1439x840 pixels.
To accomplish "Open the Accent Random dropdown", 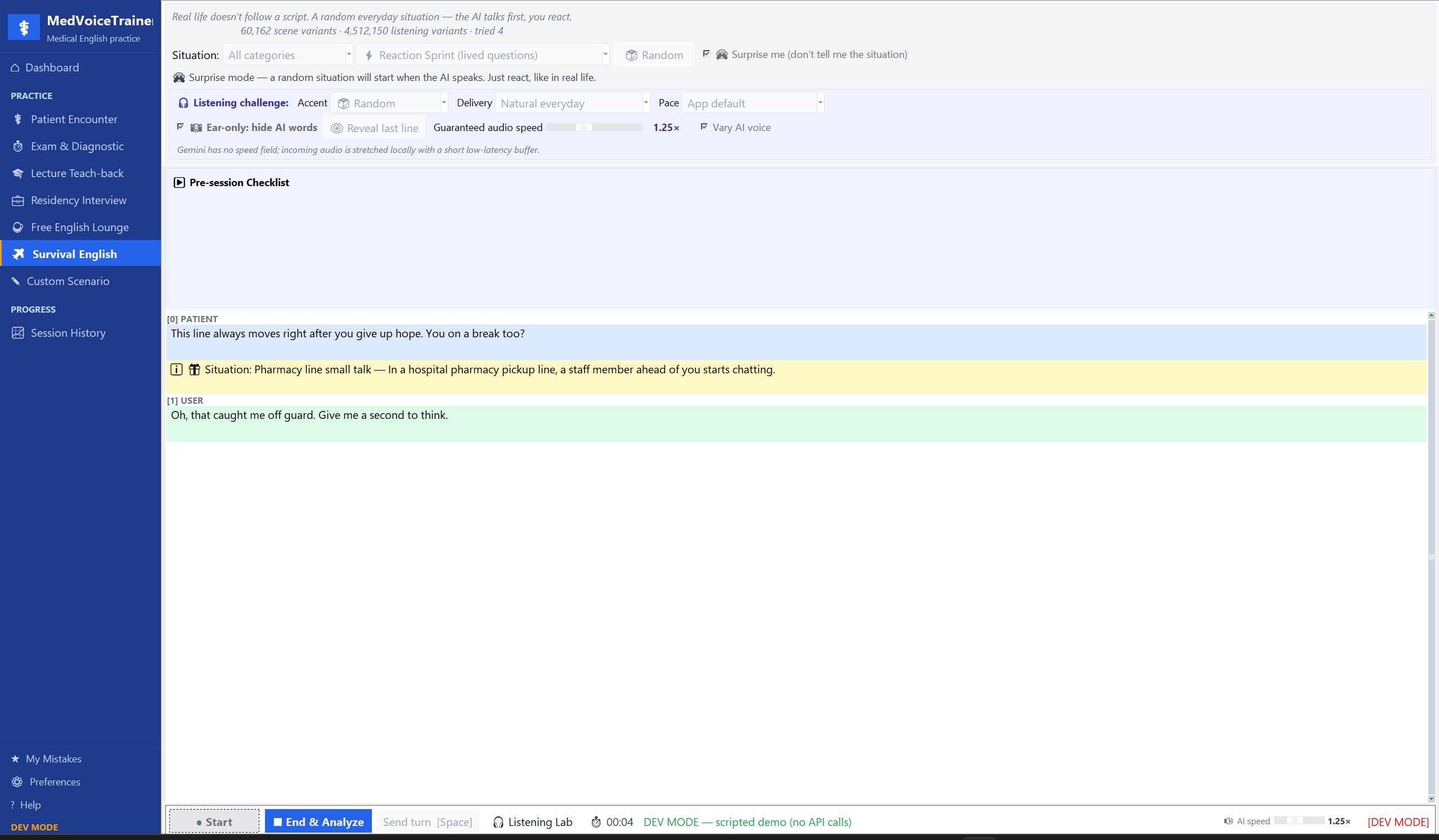I will pyautogui.click(x=389, y=103).
